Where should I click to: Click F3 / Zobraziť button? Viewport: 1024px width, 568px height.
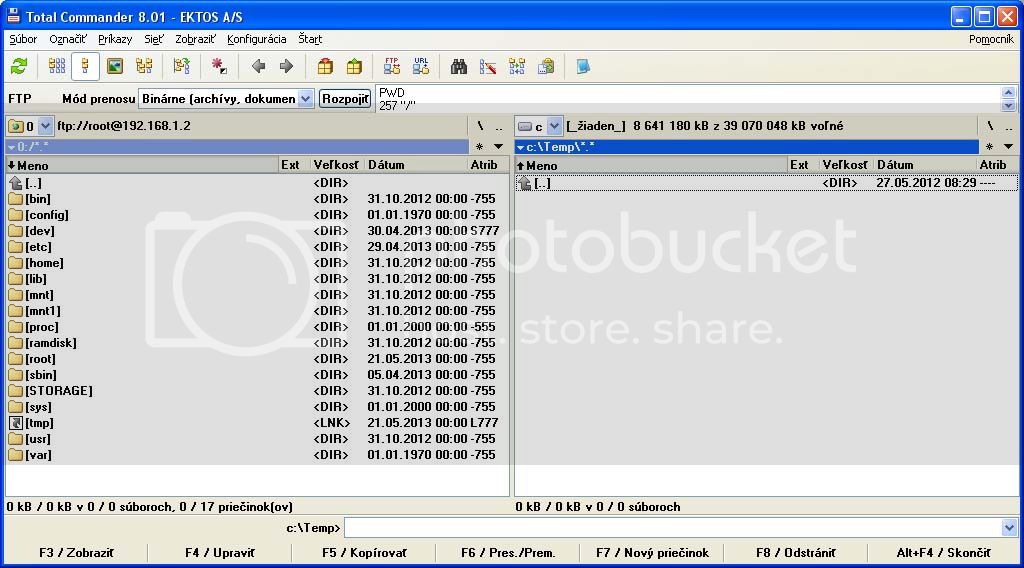click(x=76, y=553)
